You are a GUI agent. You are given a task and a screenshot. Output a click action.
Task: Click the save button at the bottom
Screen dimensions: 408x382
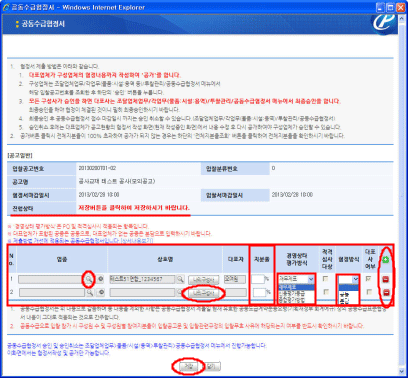189,367
